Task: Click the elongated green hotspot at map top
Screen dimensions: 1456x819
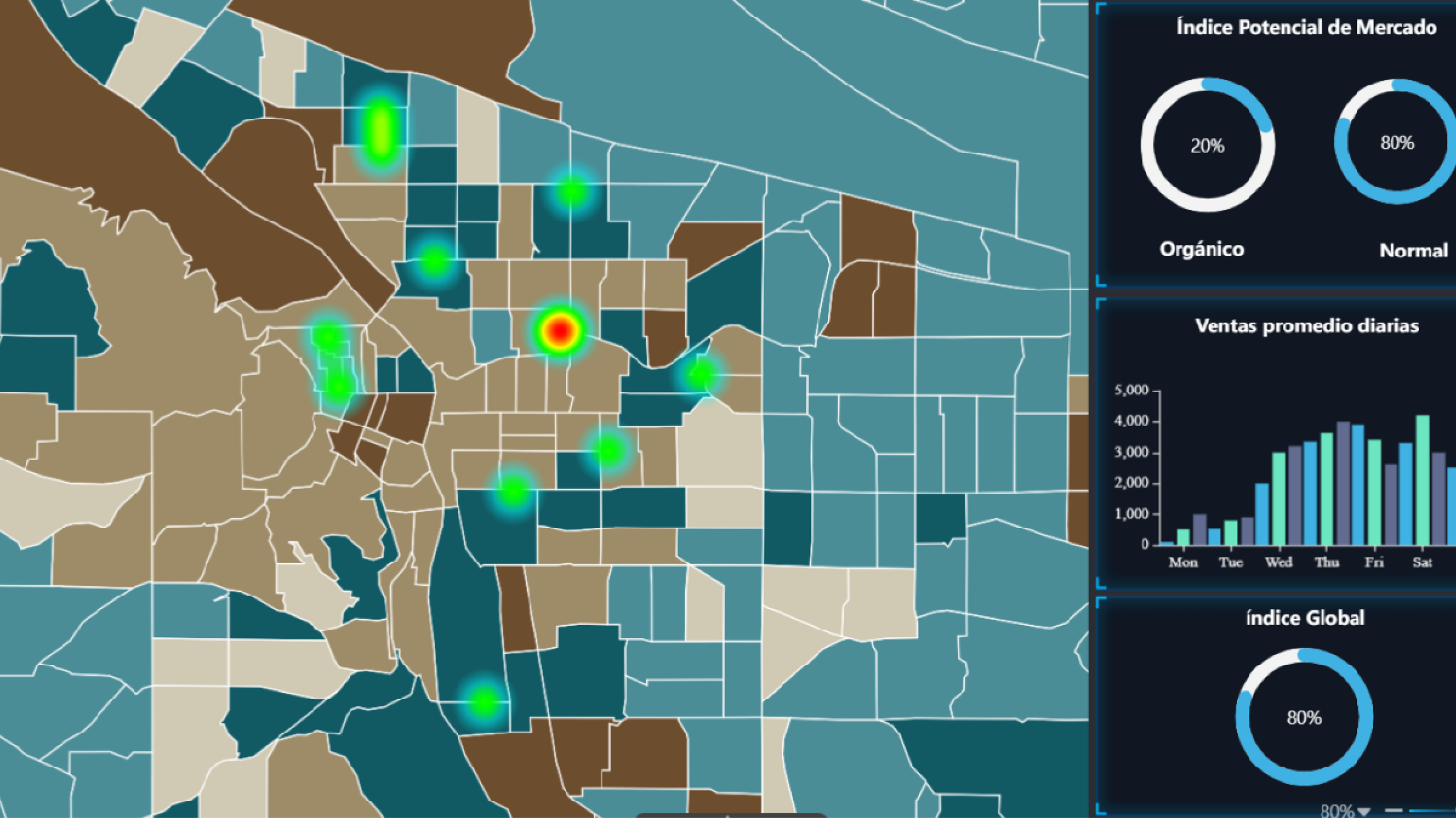Action: click(380, 130)
